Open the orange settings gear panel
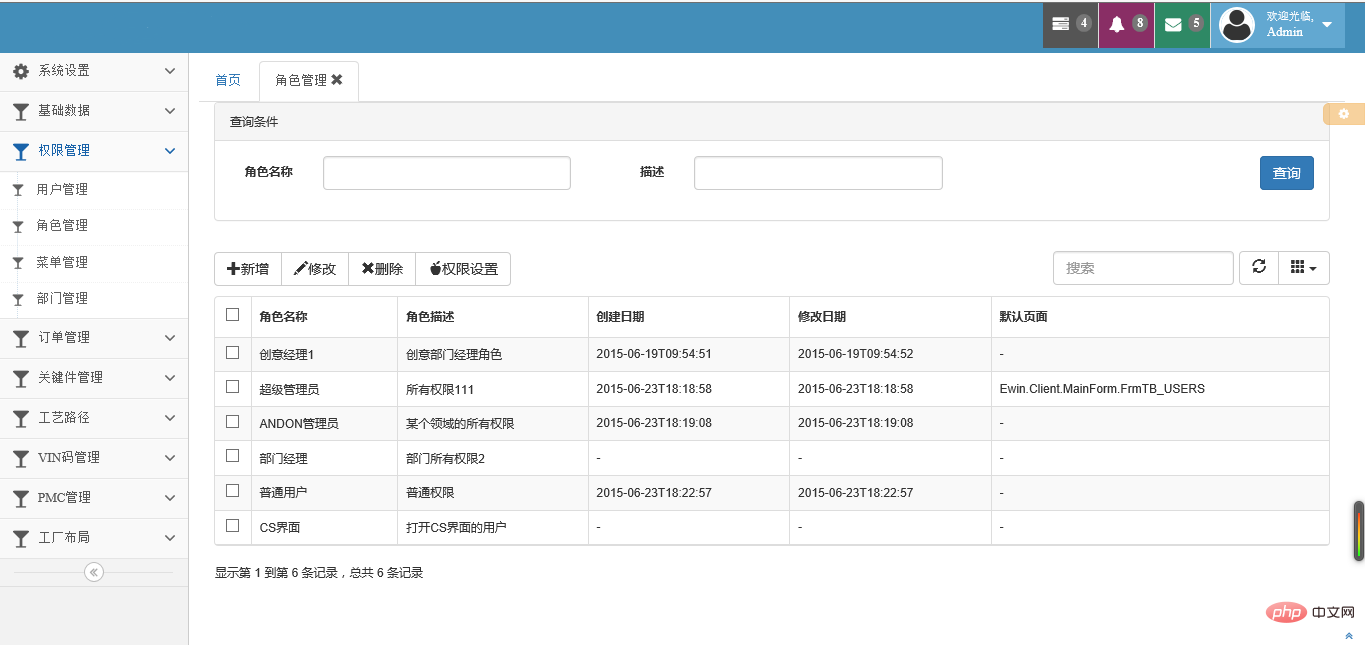The height and width of the screenshot is (645, 1365). (1344, 114)
